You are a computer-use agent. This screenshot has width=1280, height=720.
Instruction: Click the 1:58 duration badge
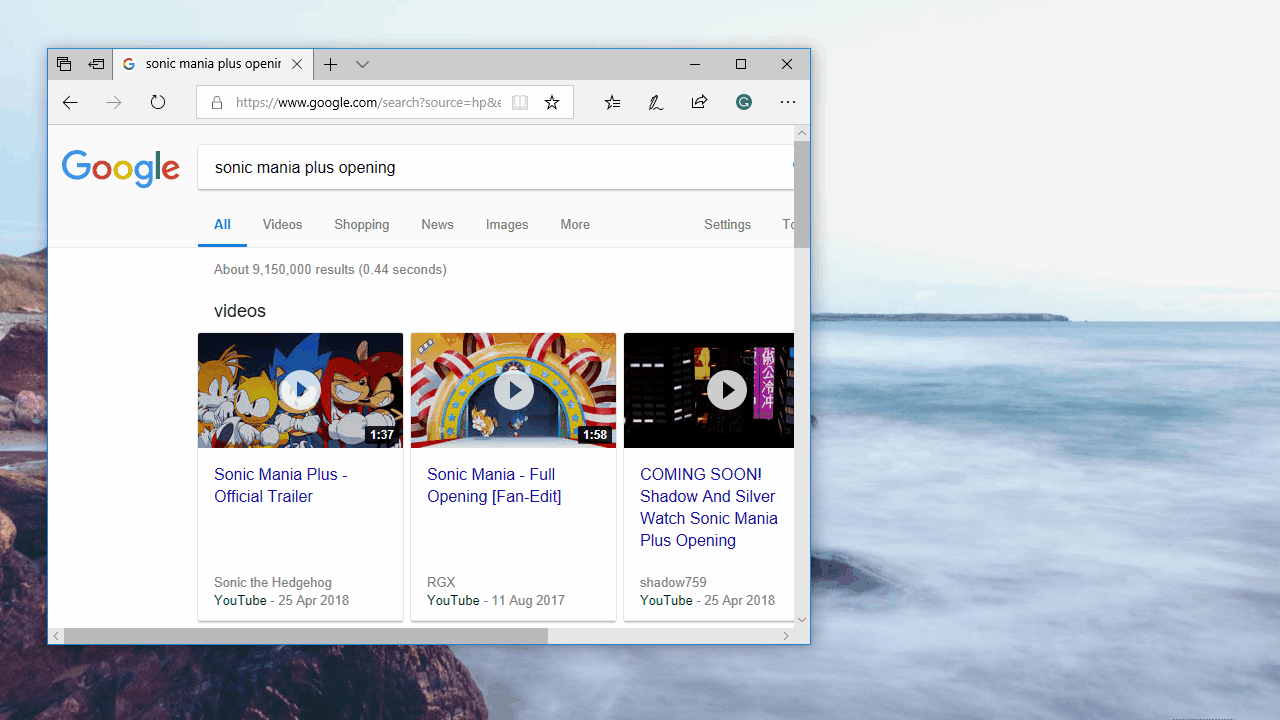[x=594, y=435]
